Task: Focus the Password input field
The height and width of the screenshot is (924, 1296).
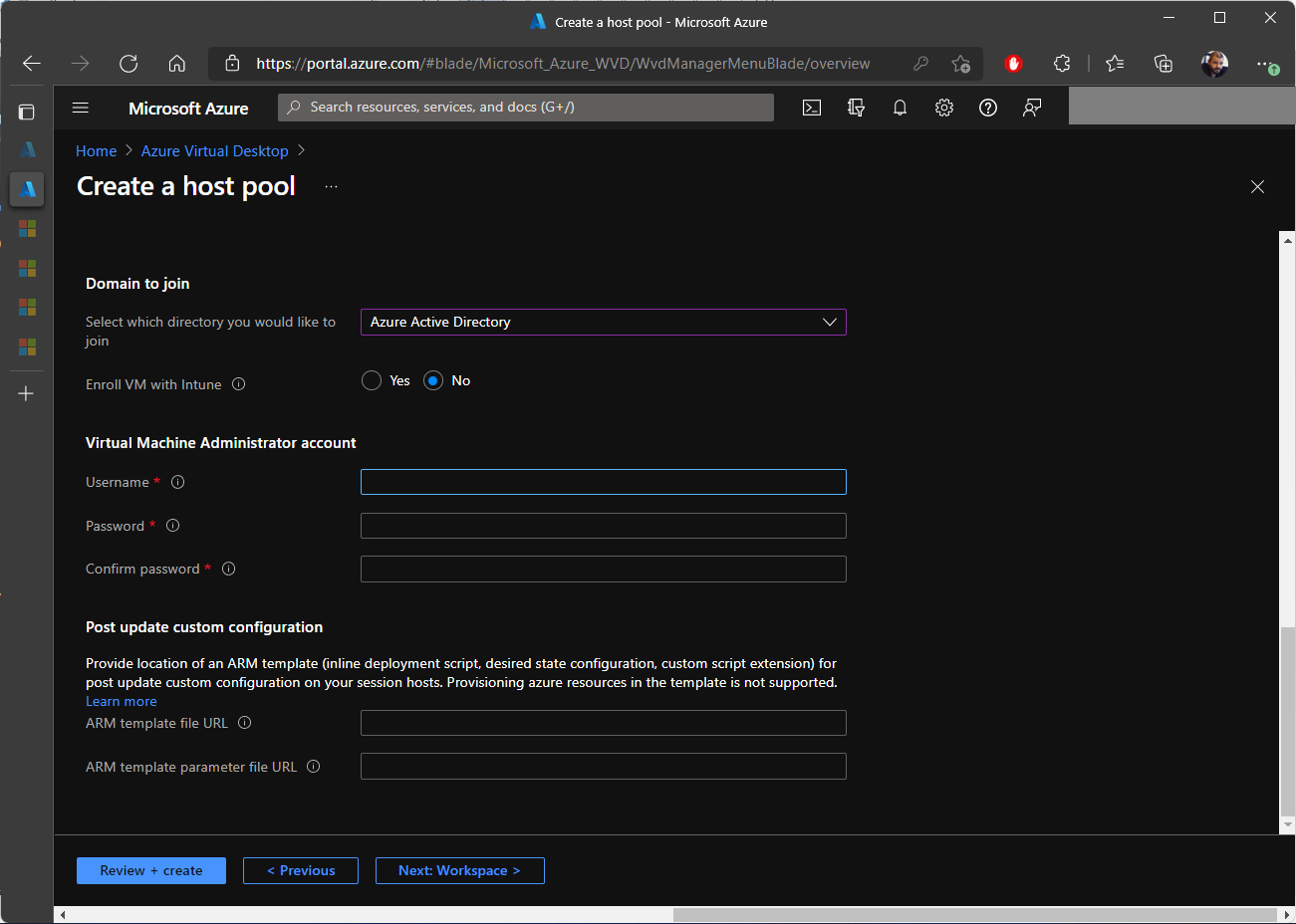Action: pyautogui.click(x=604, y=526)
